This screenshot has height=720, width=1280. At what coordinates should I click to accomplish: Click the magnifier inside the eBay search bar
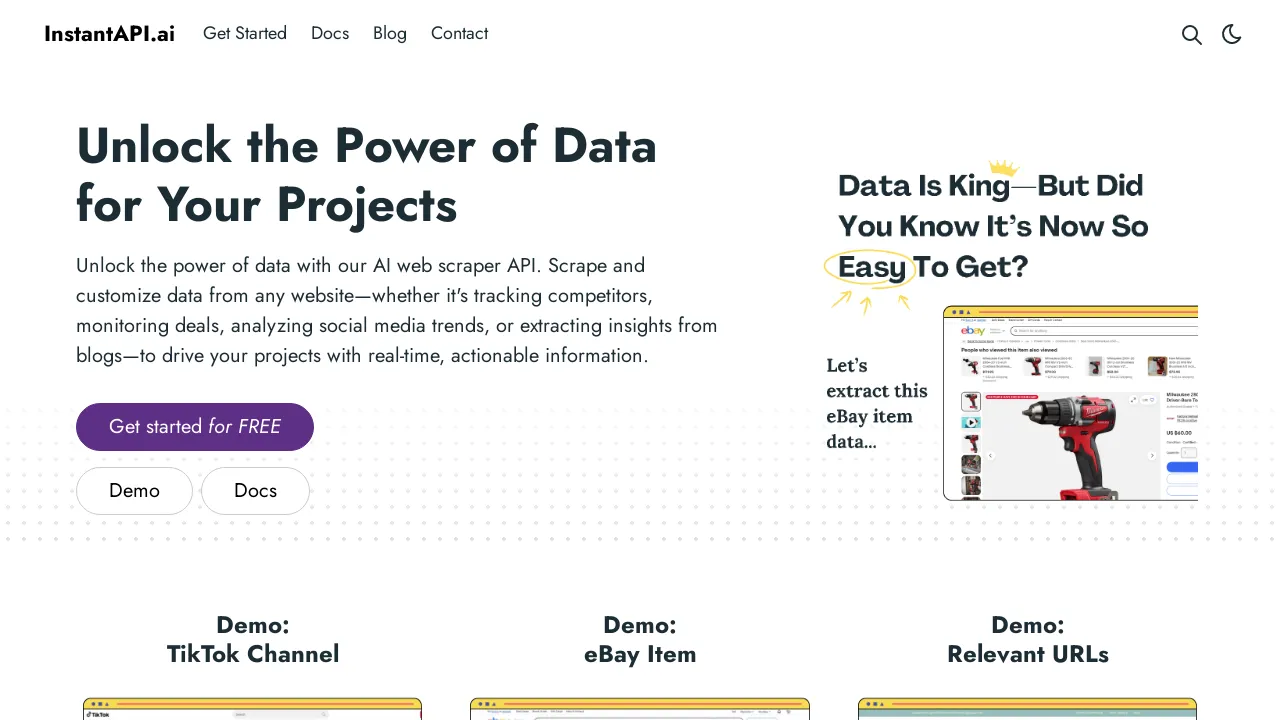(x=1014, y=331)
